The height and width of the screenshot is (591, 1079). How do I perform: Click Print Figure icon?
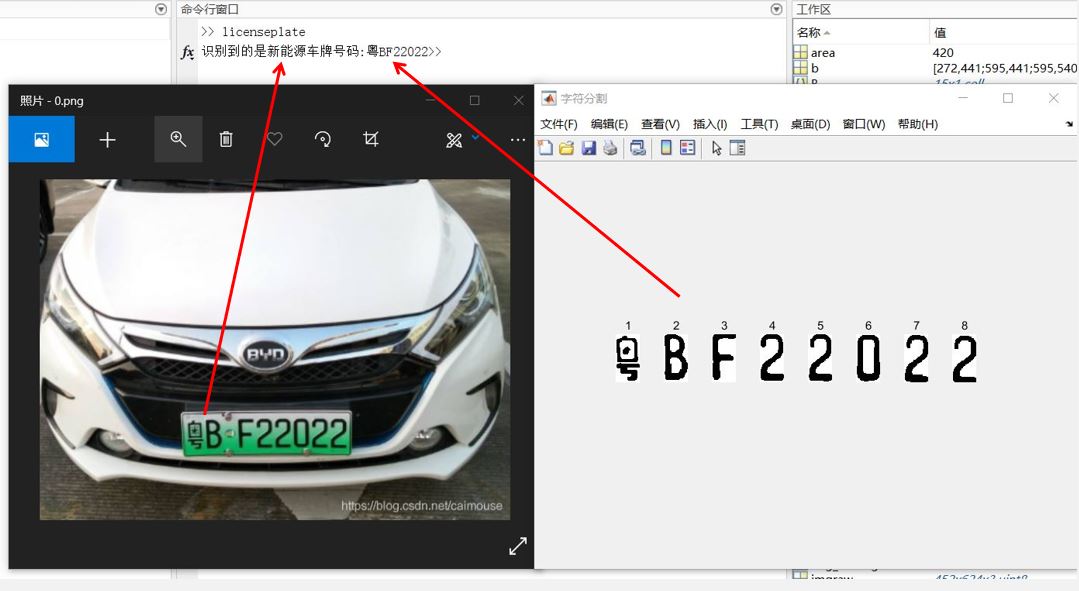tap(610, 148)
